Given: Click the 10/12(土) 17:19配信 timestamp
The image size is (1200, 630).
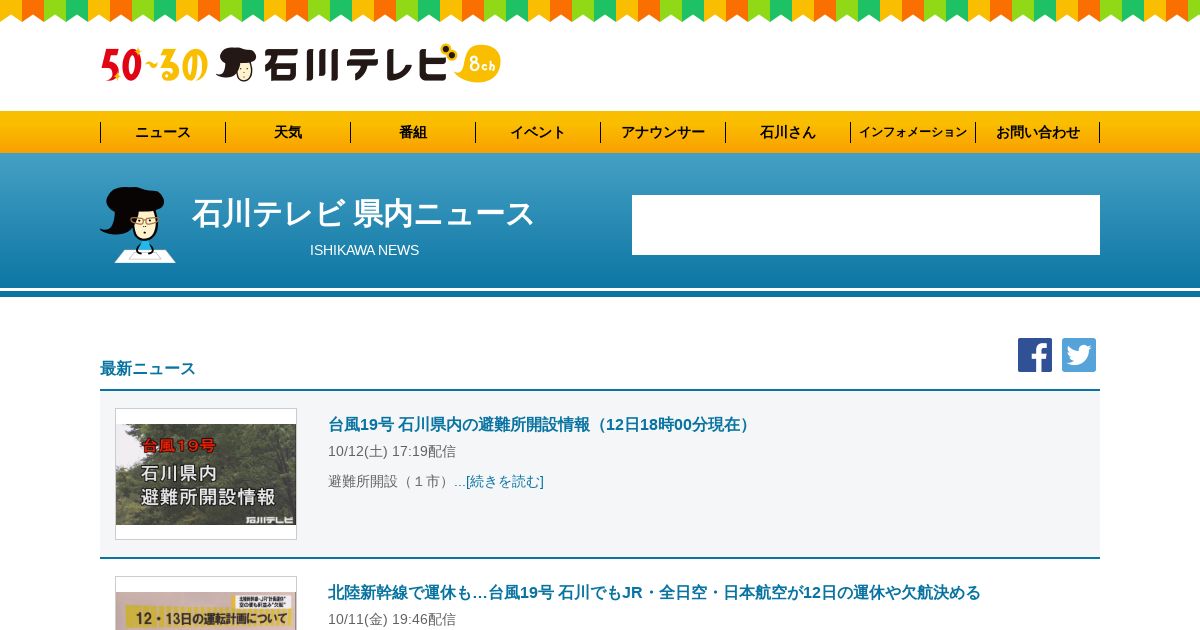Looking at the screenshot, I should (x=392, y=451).
